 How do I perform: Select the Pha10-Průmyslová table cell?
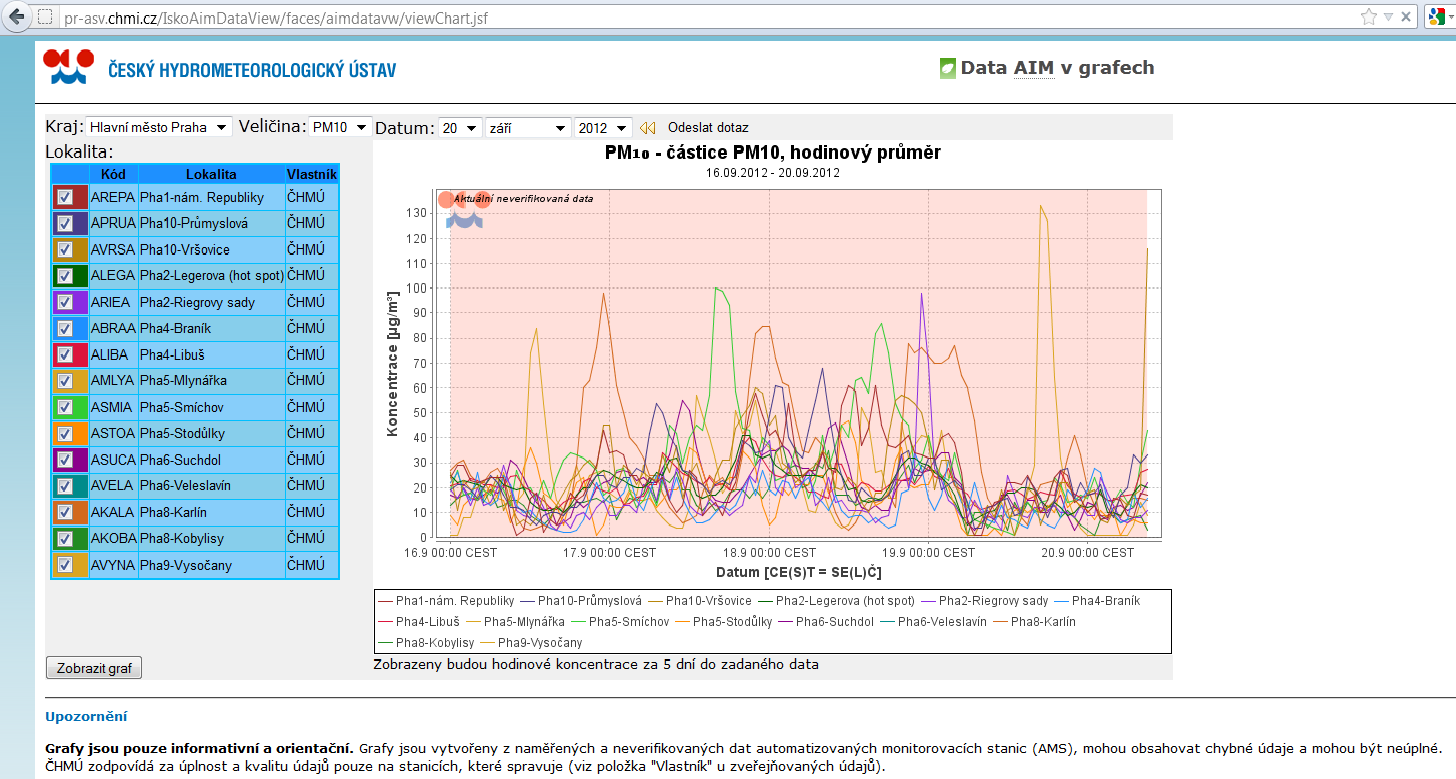pyautogui.click(x=211, y=223)
